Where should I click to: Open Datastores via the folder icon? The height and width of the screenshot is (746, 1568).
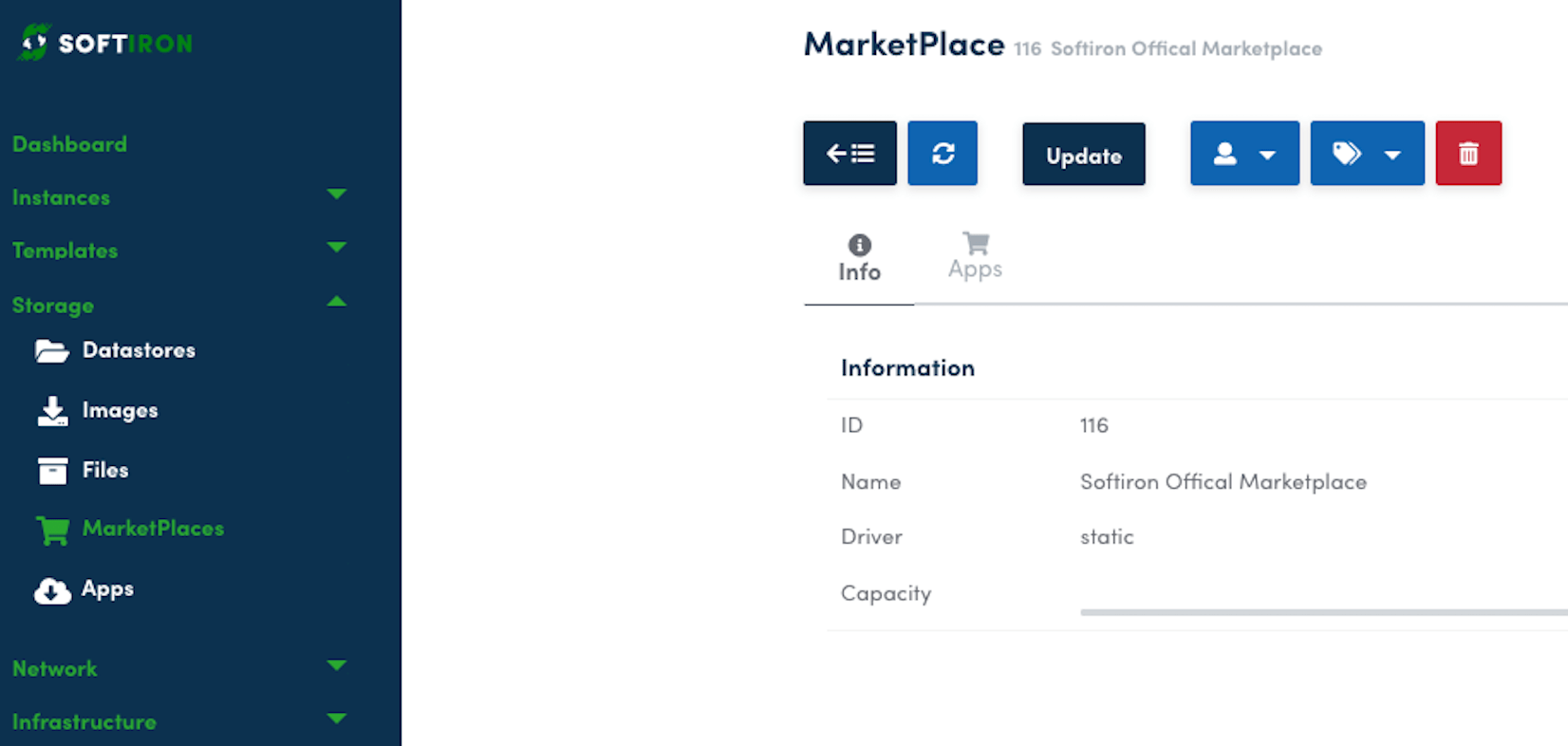52,351
